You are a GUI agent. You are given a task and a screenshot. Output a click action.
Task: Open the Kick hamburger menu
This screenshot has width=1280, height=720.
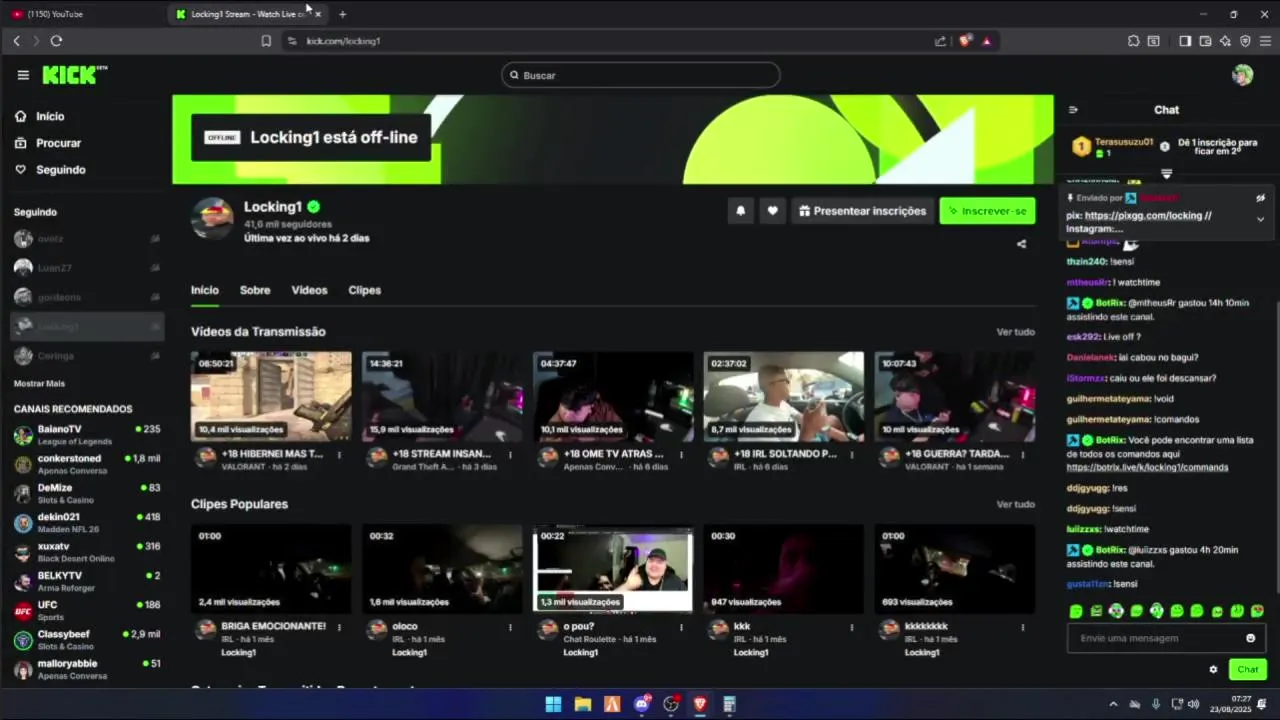point(23,75)
